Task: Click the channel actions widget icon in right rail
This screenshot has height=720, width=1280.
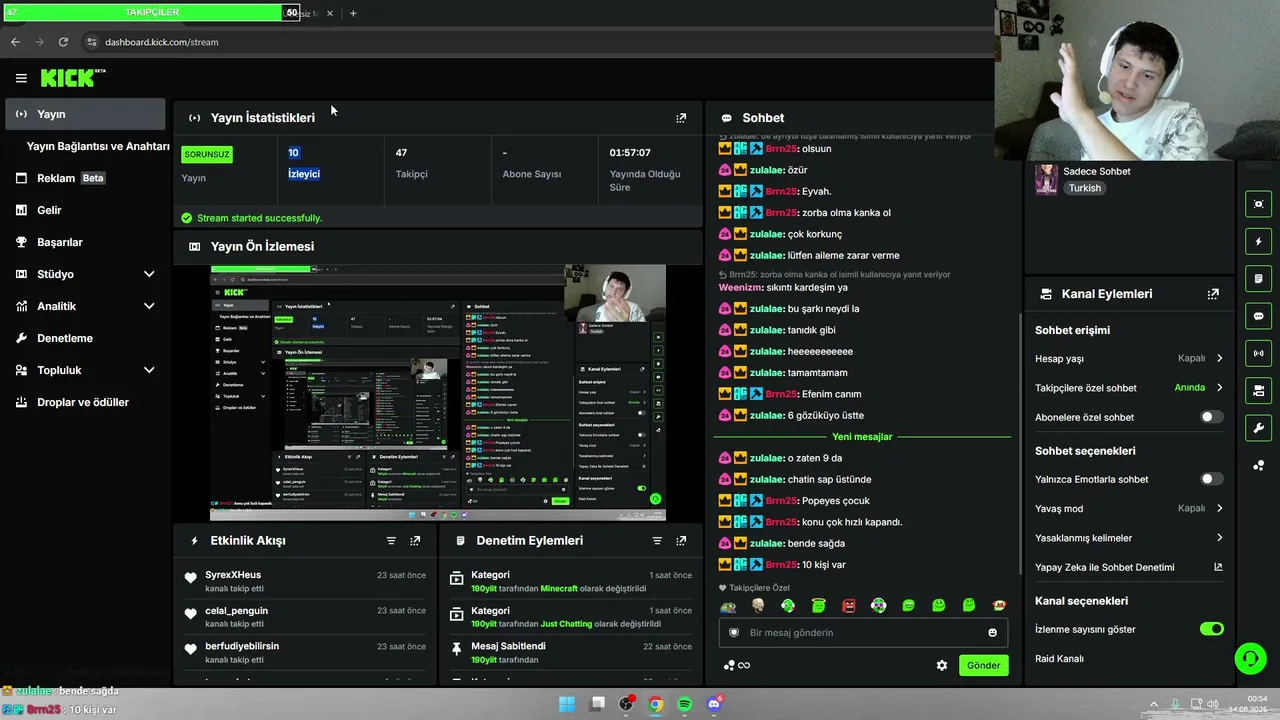Action: tap(1258, 390)
